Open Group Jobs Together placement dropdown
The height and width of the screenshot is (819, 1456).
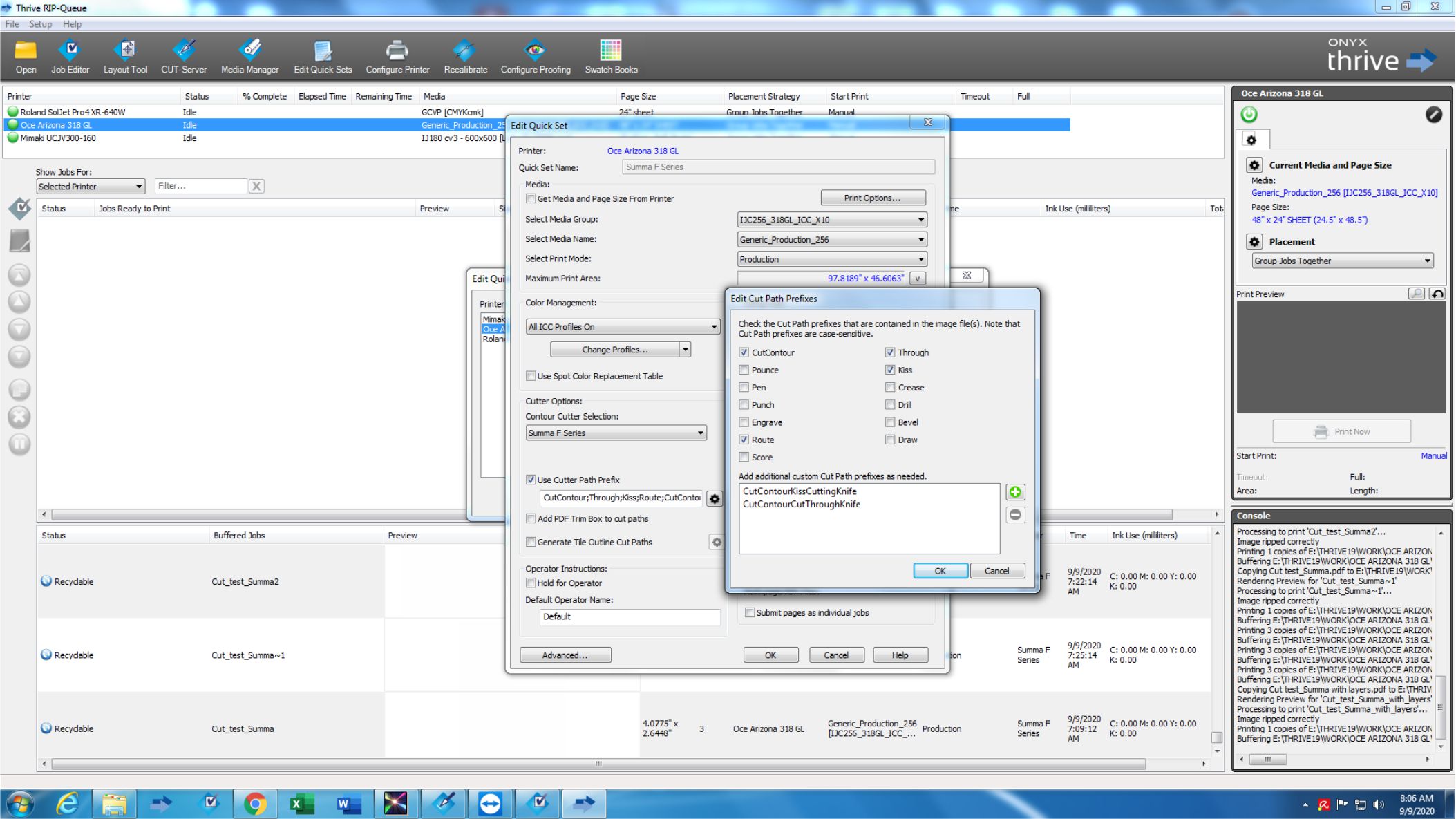pyautogui.click(x=1343, y=261)
